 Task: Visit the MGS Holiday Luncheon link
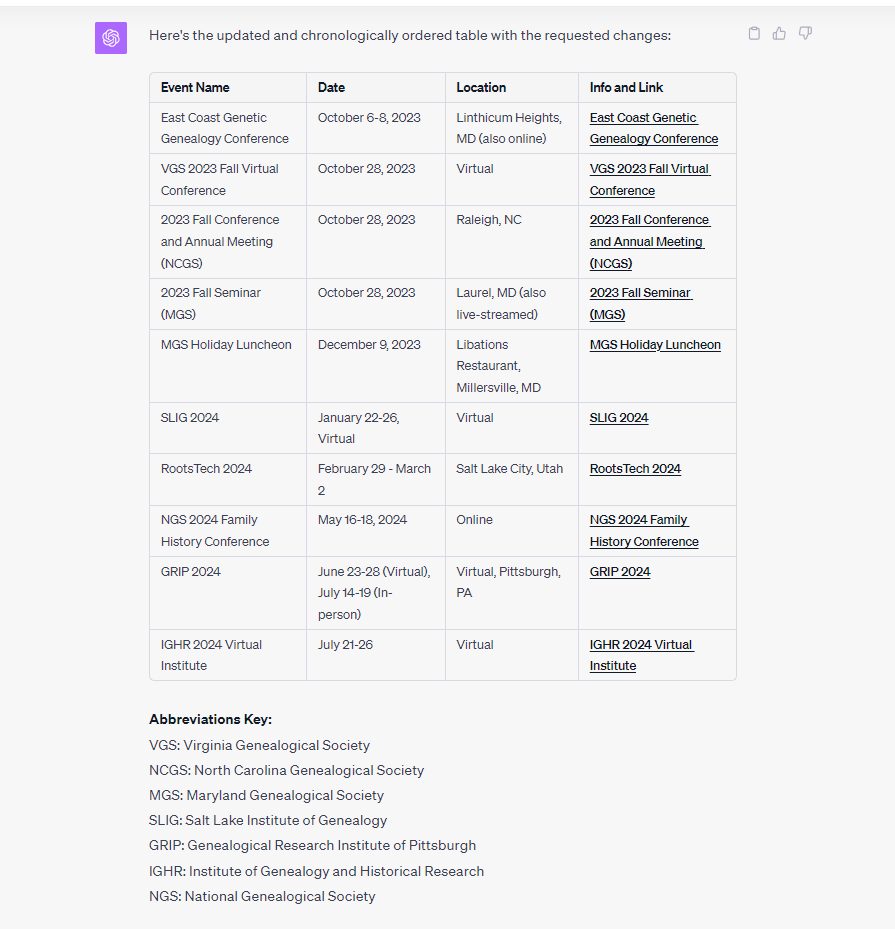655,345
